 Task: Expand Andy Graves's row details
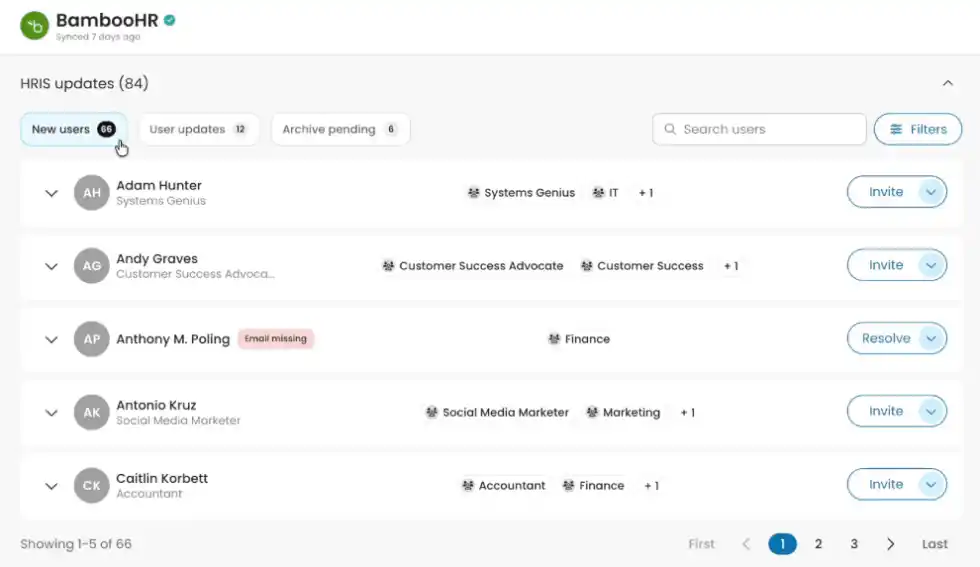tap(51, 266)
